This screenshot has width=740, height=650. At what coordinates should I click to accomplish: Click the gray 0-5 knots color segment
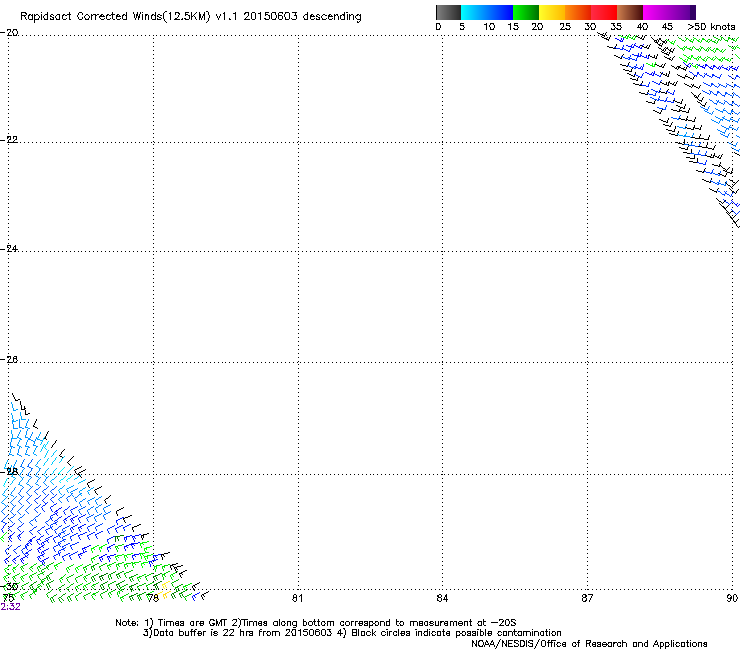(x=448, y=12)
